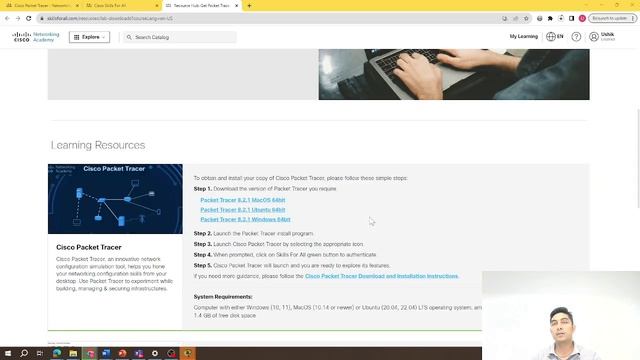Click the Learning Resources heading
This screenshot has width=640, height=360.
pyautogui.click(x=98, y=145)
